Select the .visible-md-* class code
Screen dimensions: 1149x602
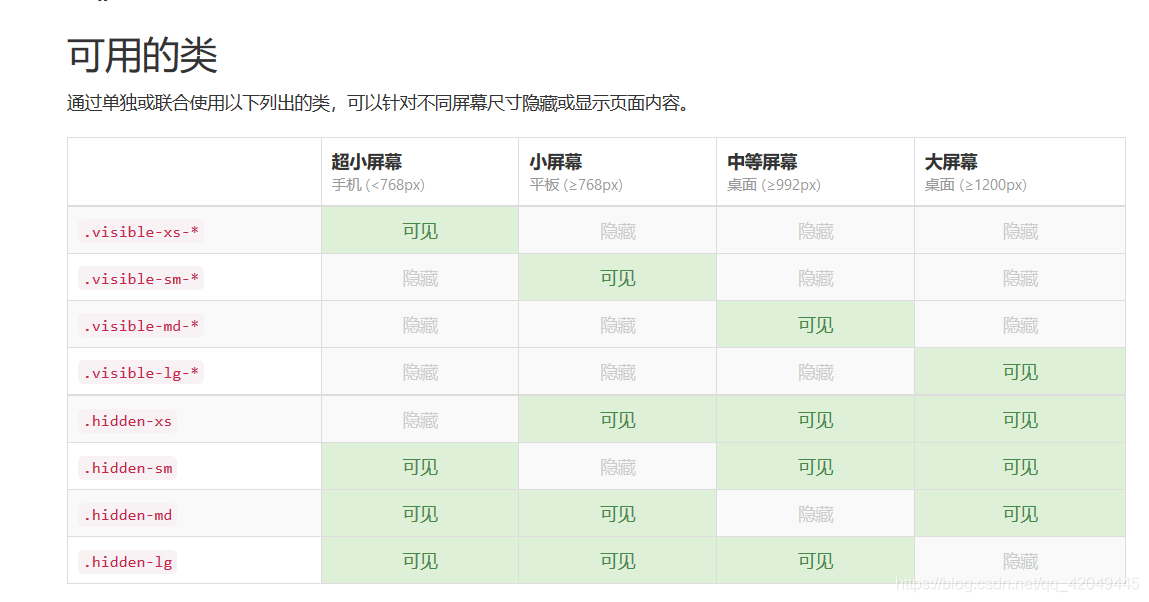click(x=141, y=326)
